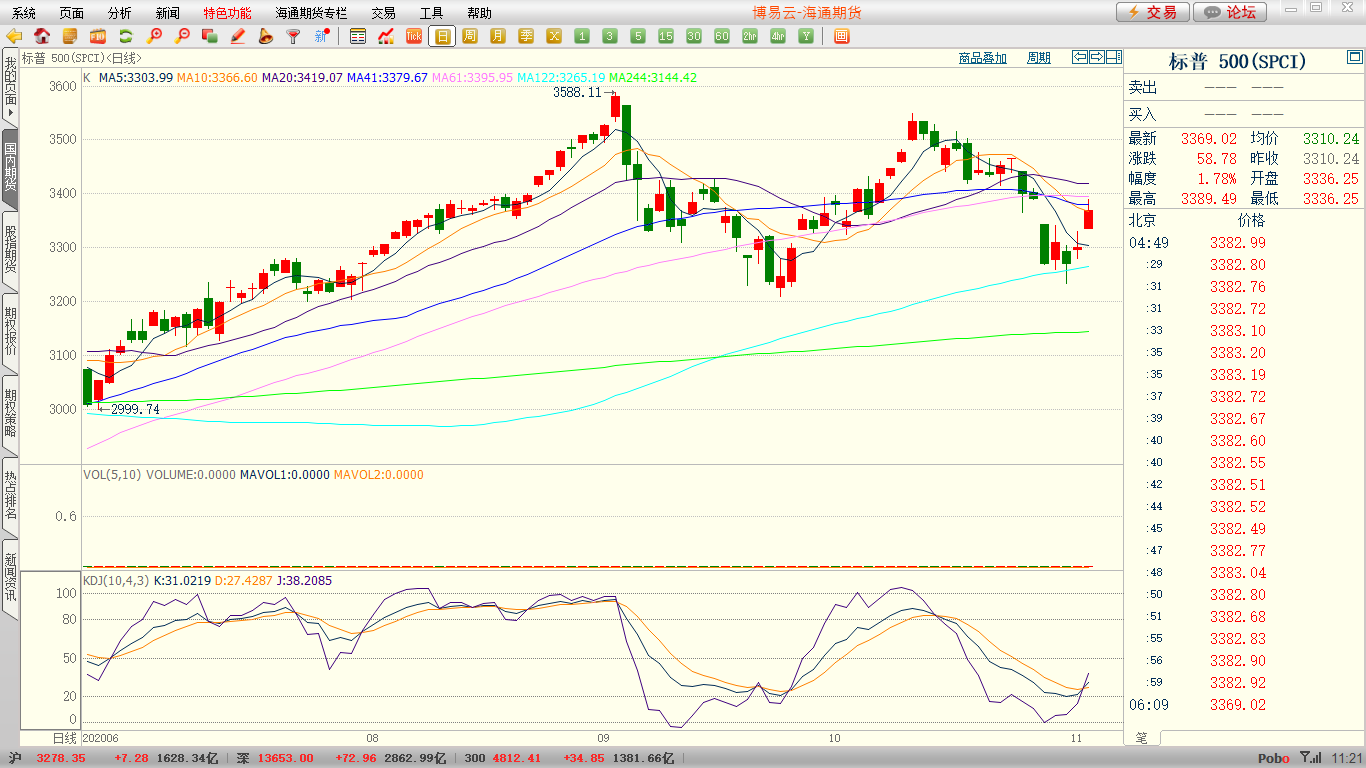Open the 海通期货专栏 menu
1366x768 pixels.
coord(312,13)
